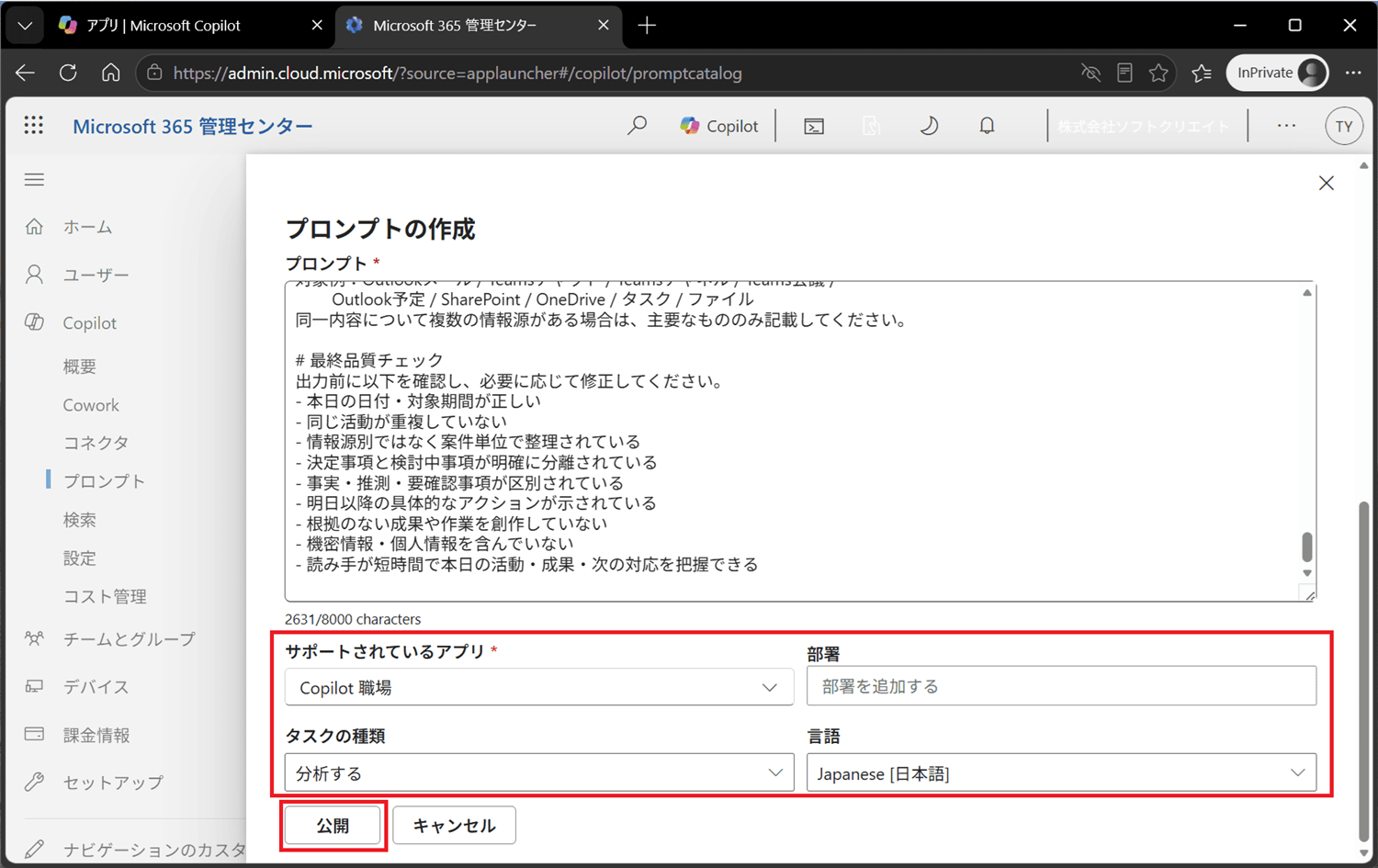Open the サポートされているアプリ dropdown
The width and height of the screenshot is (1378, 868).
click(539, 687)
